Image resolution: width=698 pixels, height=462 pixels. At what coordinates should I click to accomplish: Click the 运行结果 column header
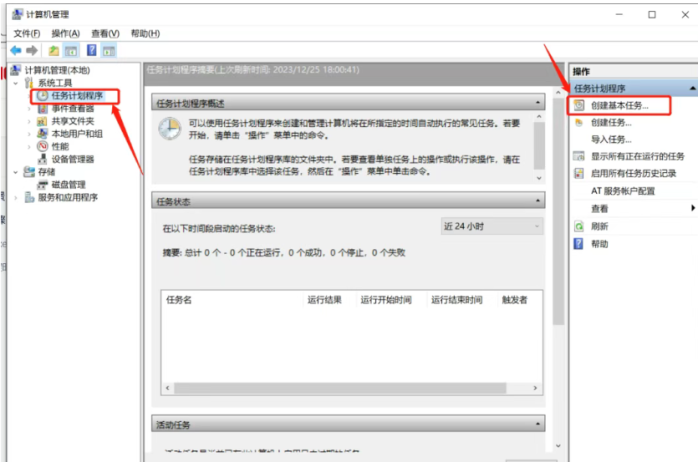325,299
